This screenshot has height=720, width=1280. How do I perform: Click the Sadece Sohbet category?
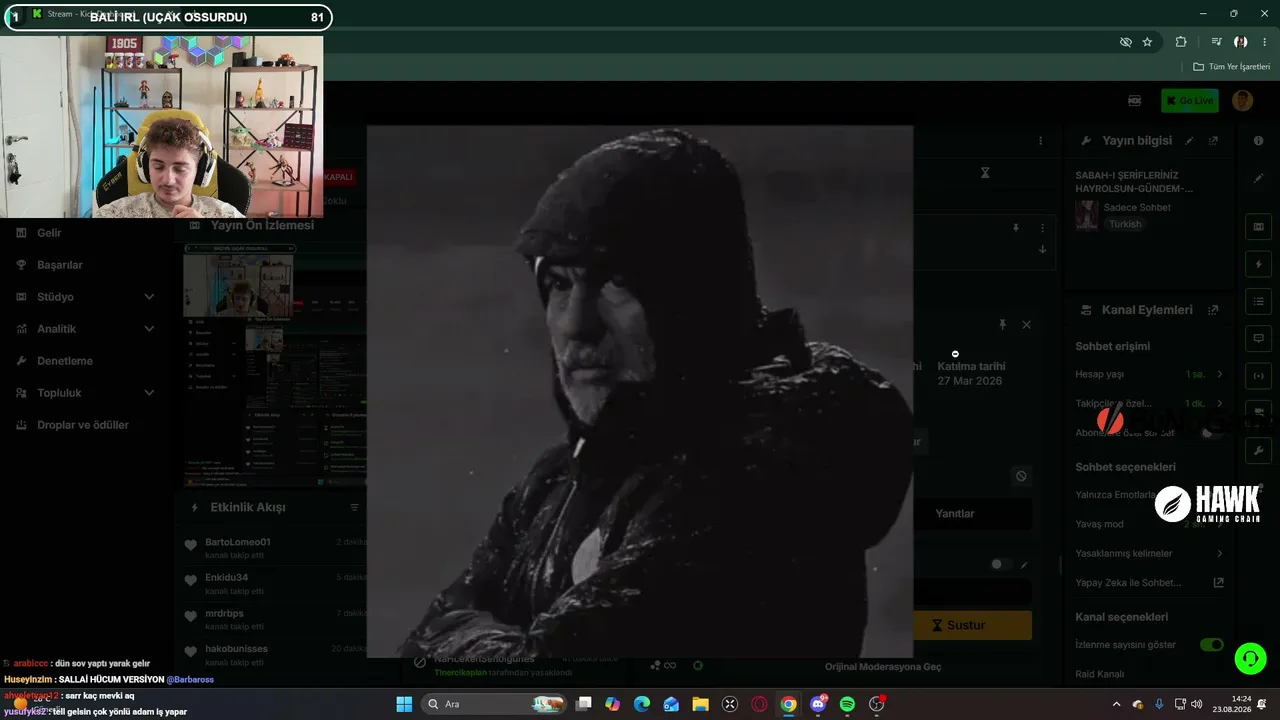[1137, 207]
